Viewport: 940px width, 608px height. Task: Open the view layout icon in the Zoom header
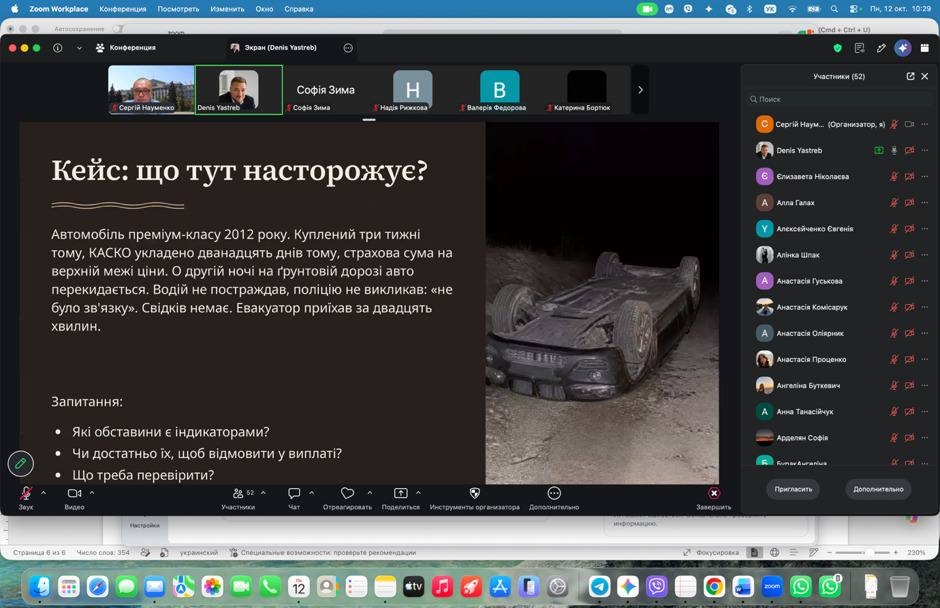[925, 48]
